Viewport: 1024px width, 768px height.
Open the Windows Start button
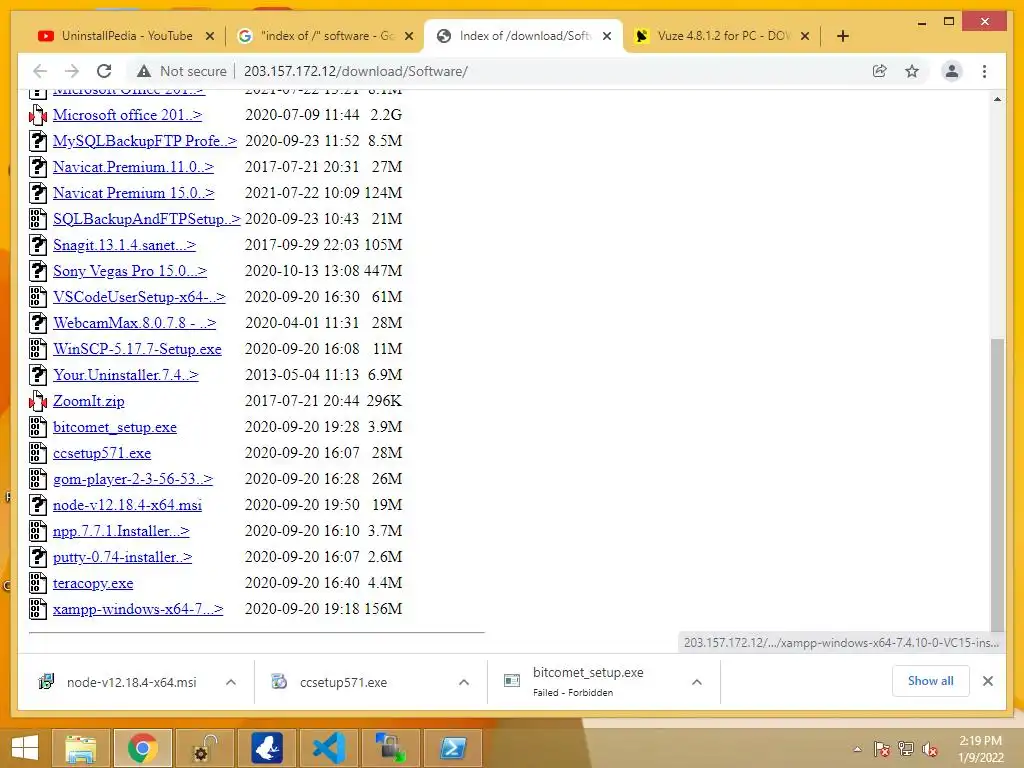[25, 748]
